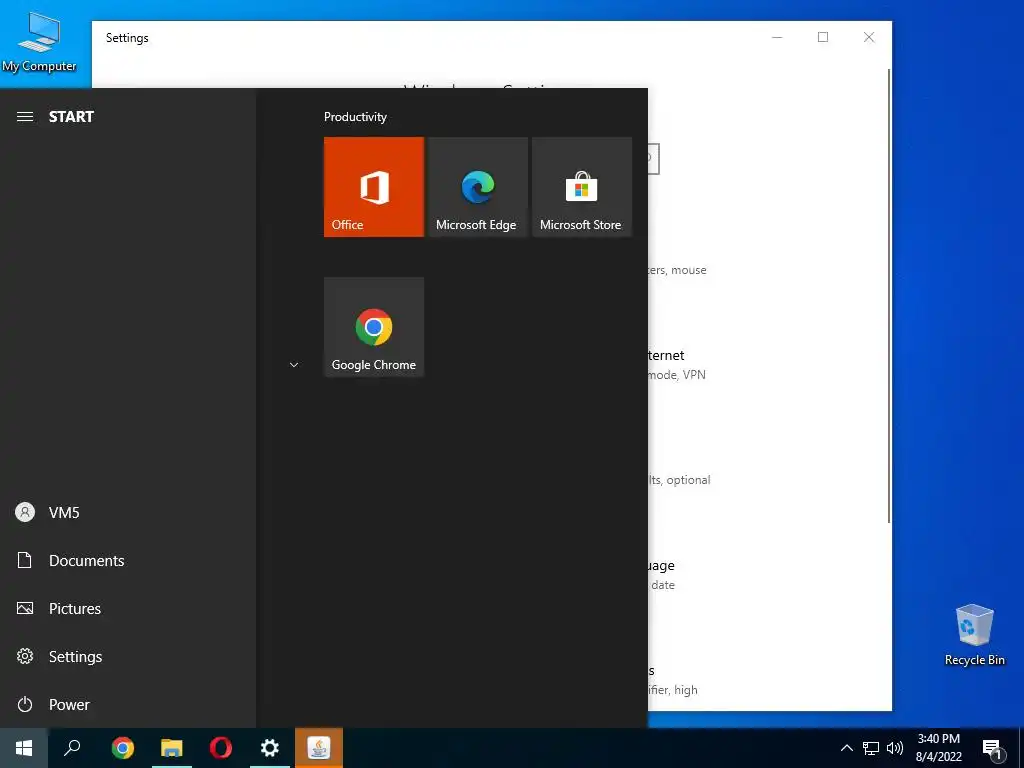The image size is (1024, 768).
Task: Open the Office tile
Action: tap(374, 187)
